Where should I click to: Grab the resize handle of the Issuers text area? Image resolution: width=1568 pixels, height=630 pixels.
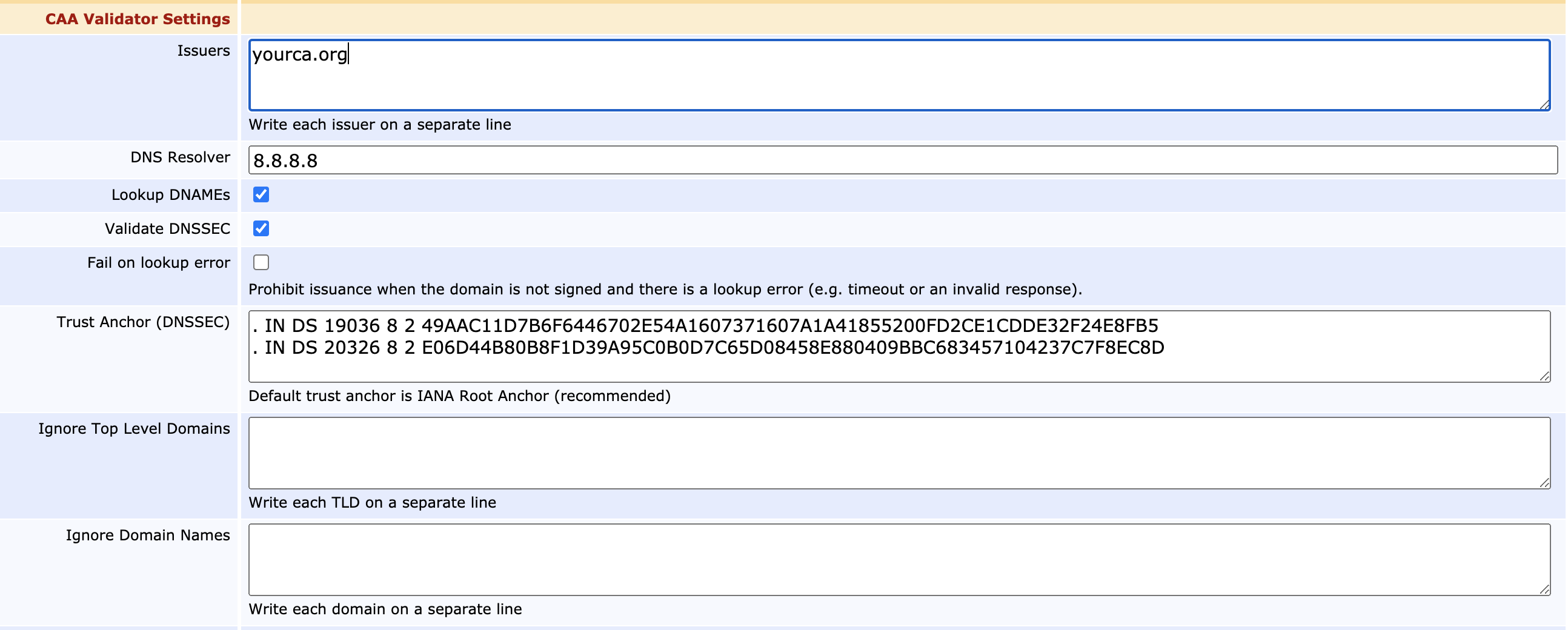pyautogui.click(x=1544, y=105)
